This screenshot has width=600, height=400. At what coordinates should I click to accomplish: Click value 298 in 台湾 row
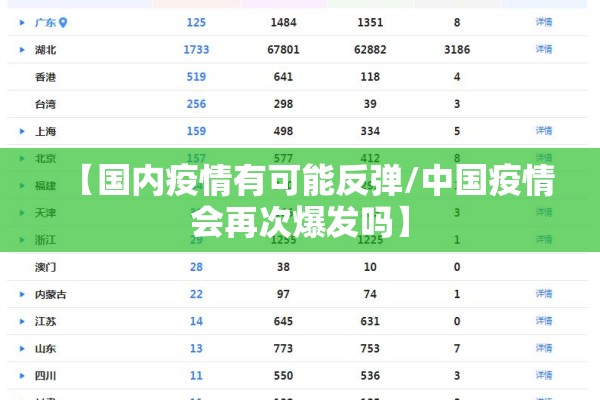click(x=284, y=104)
